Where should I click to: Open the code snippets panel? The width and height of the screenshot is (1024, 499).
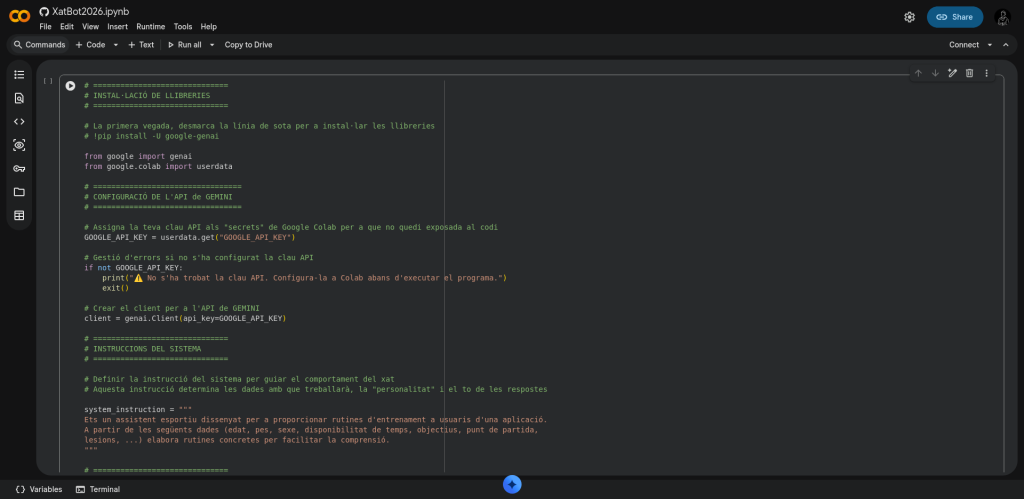tap(19, 121)
